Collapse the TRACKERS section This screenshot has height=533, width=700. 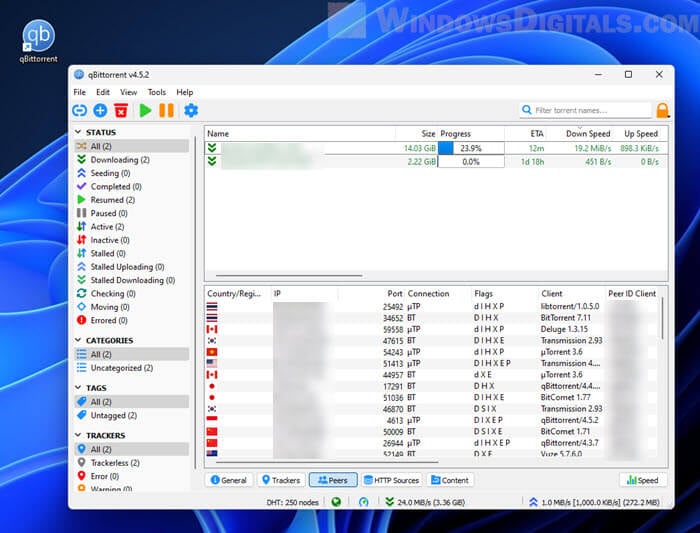[x=78, y=435]
